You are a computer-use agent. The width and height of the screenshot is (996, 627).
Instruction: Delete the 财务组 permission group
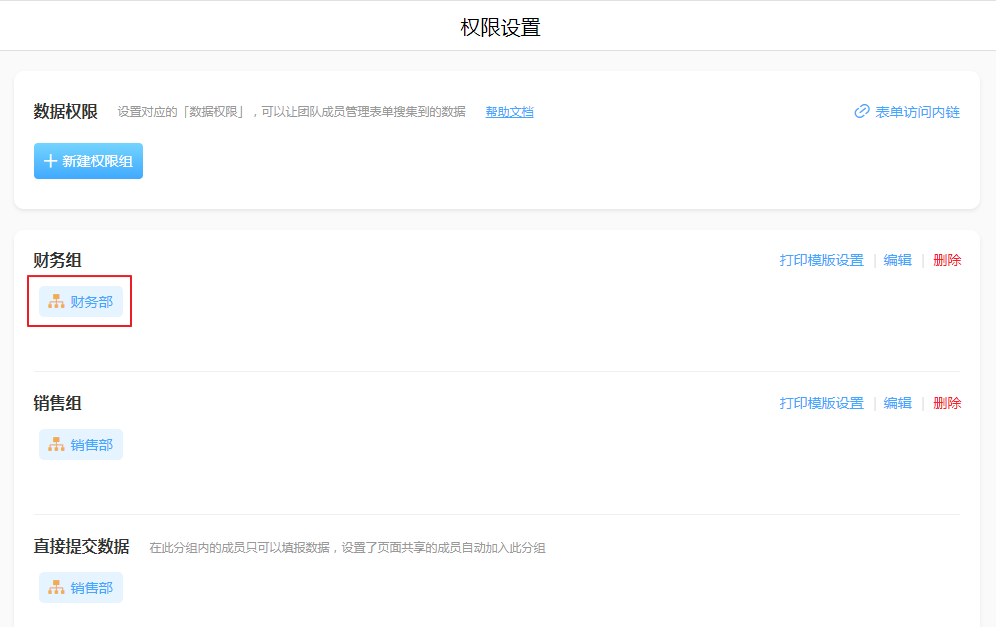947,260
